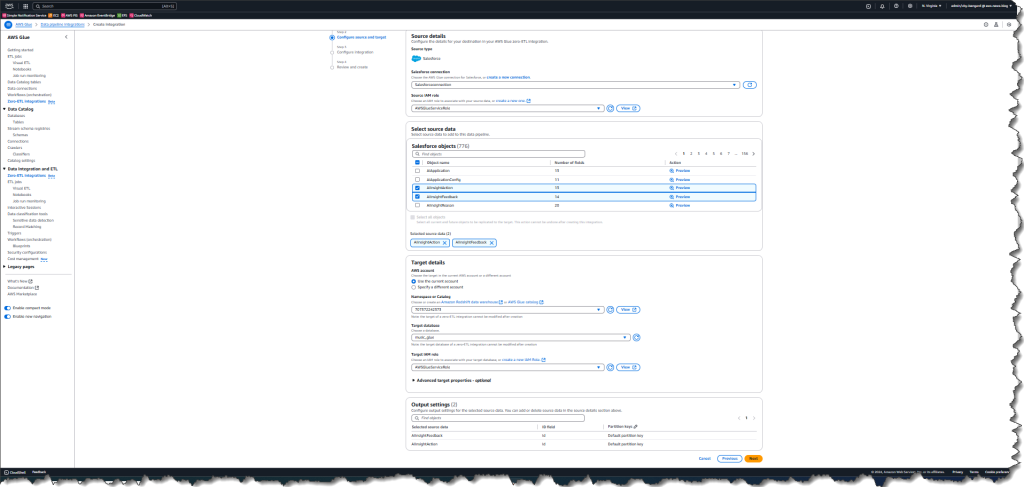Uncheck the AIInsightFeedback object checkbox
Viewport: 1024px width, 487px height.
click(x=417, y=196)
